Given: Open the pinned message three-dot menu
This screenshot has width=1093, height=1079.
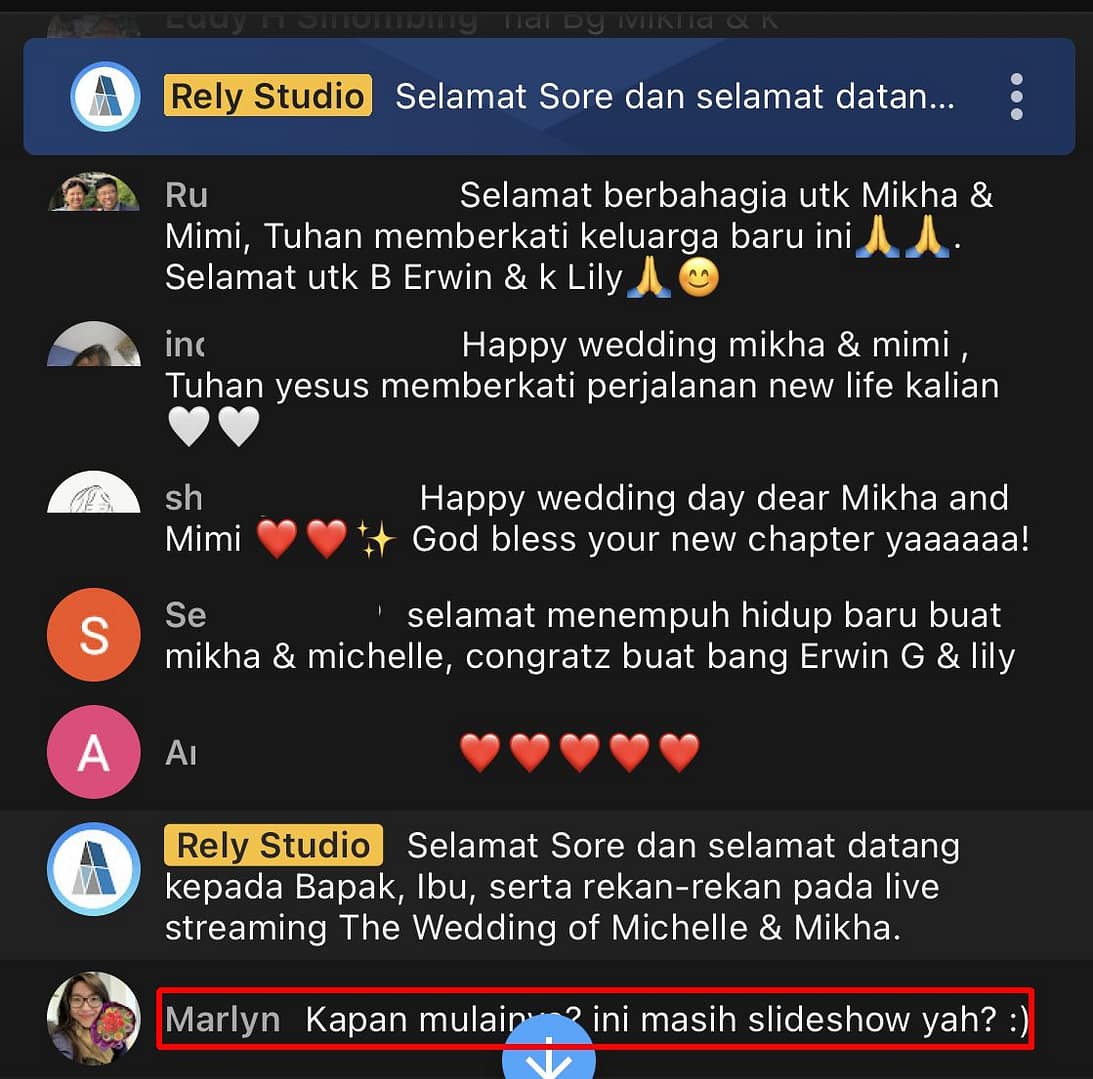Looking at the screenshot, I should coord(1016,96).
